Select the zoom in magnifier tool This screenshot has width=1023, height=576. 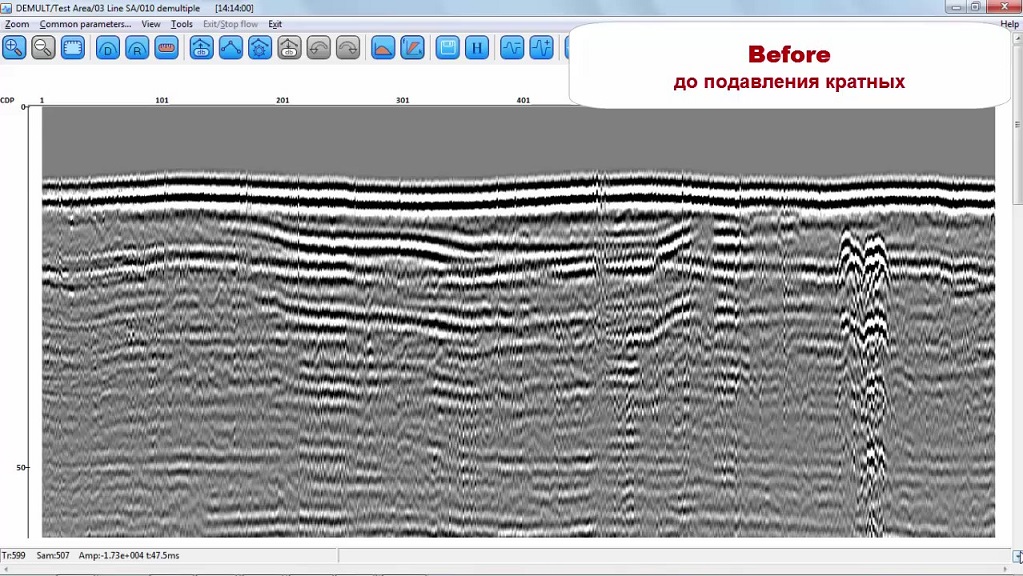coord(14,48)
